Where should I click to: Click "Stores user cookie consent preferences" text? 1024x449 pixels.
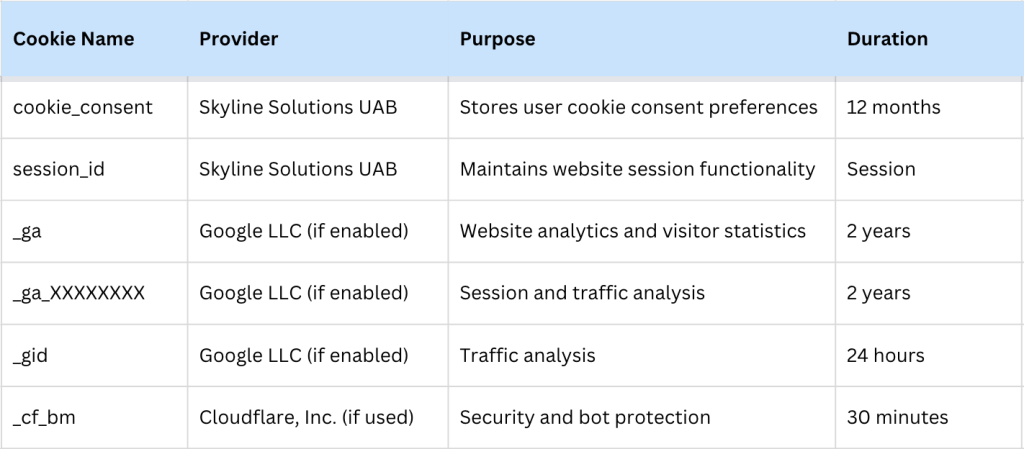coord(638,107)
